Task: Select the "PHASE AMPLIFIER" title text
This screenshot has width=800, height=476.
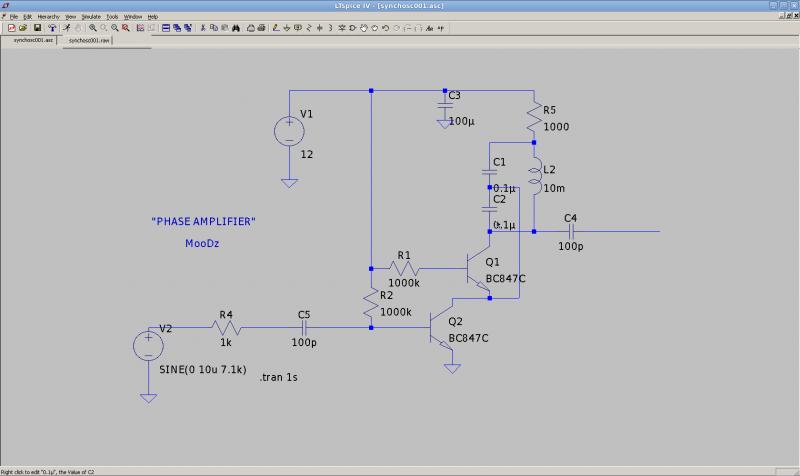Action: 203,221
